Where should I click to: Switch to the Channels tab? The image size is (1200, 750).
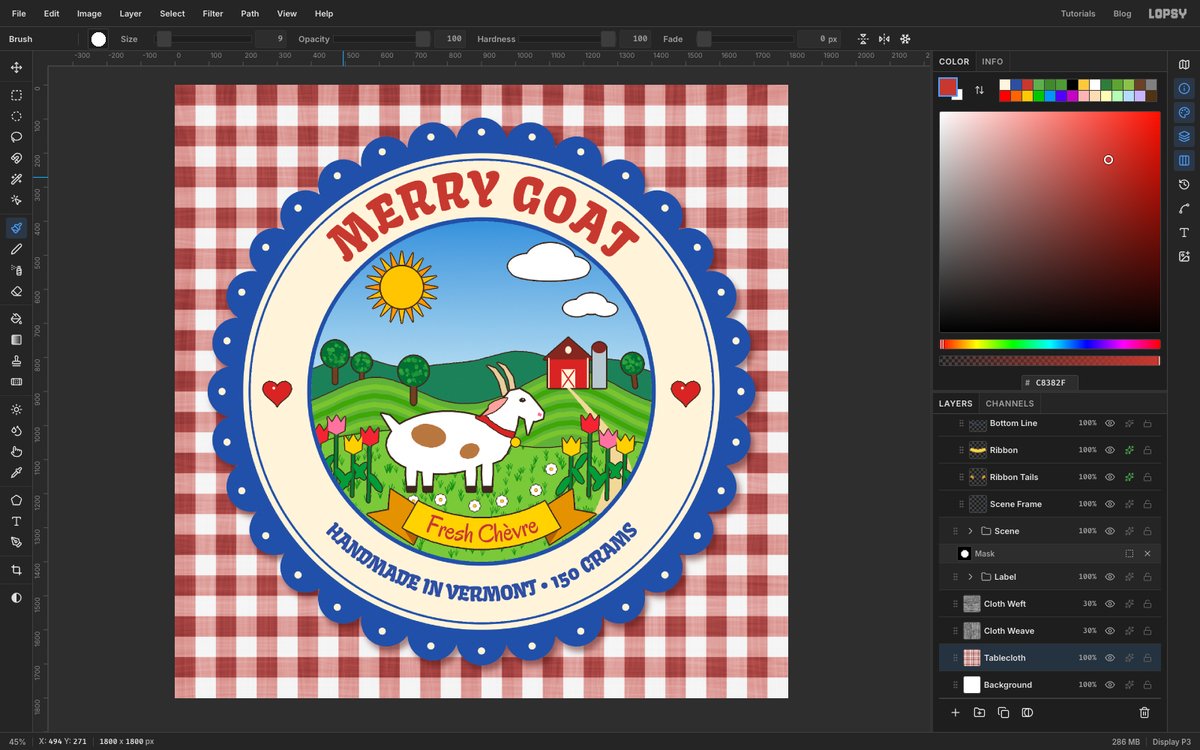[x=1010, y=404]
